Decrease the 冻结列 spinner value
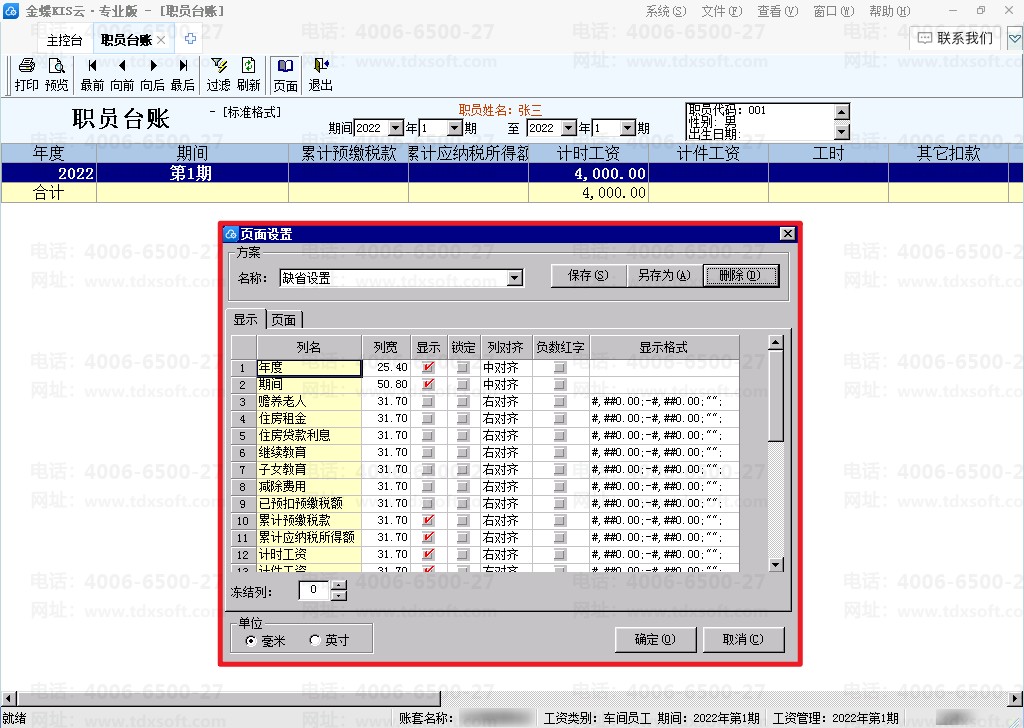The image size is (1024, 728). coord(339,595)
